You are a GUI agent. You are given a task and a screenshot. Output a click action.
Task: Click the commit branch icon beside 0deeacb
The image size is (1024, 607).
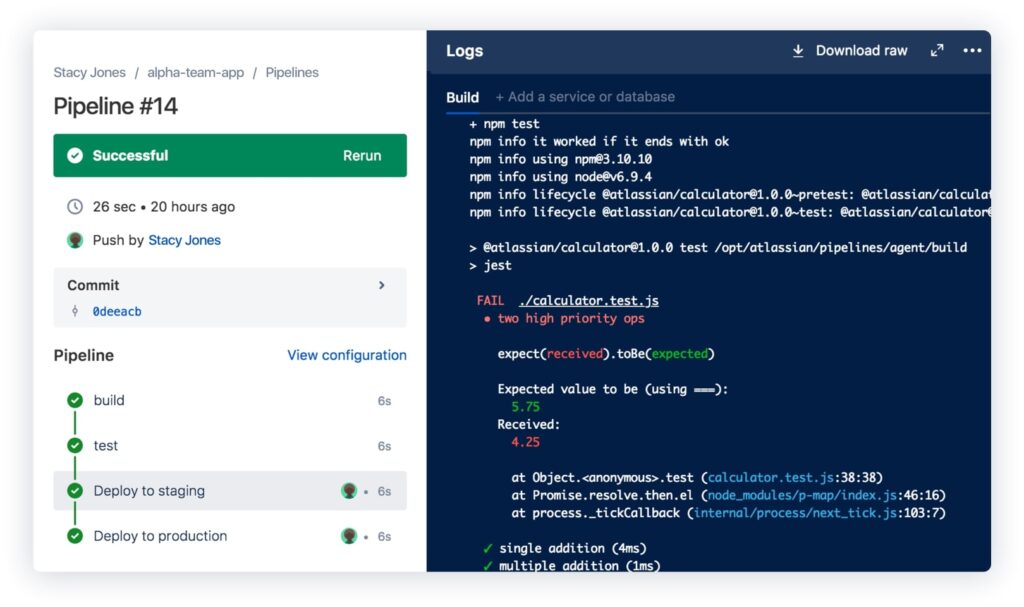(74, 311)
